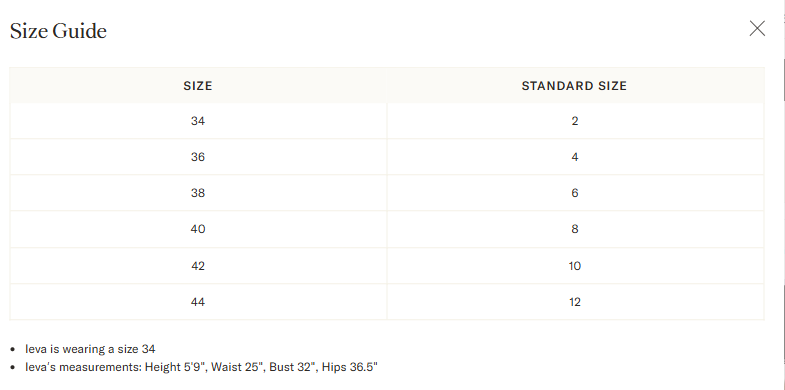Screen dimensions: 785x390
Task: Select size 42 cell
Action: (198, 266)
